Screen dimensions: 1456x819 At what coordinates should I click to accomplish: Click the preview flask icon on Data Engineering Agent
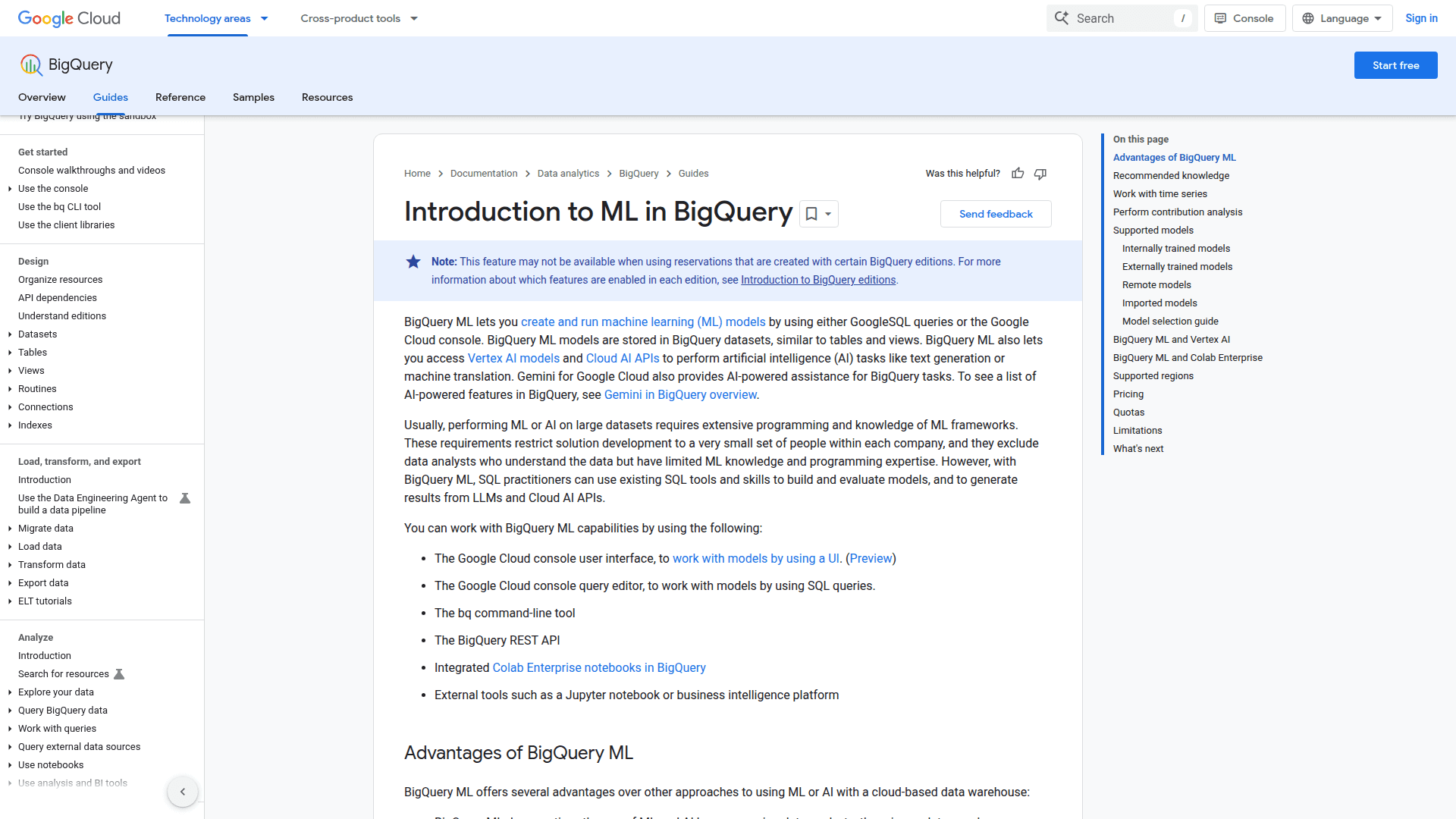click(x=184, y=498)
